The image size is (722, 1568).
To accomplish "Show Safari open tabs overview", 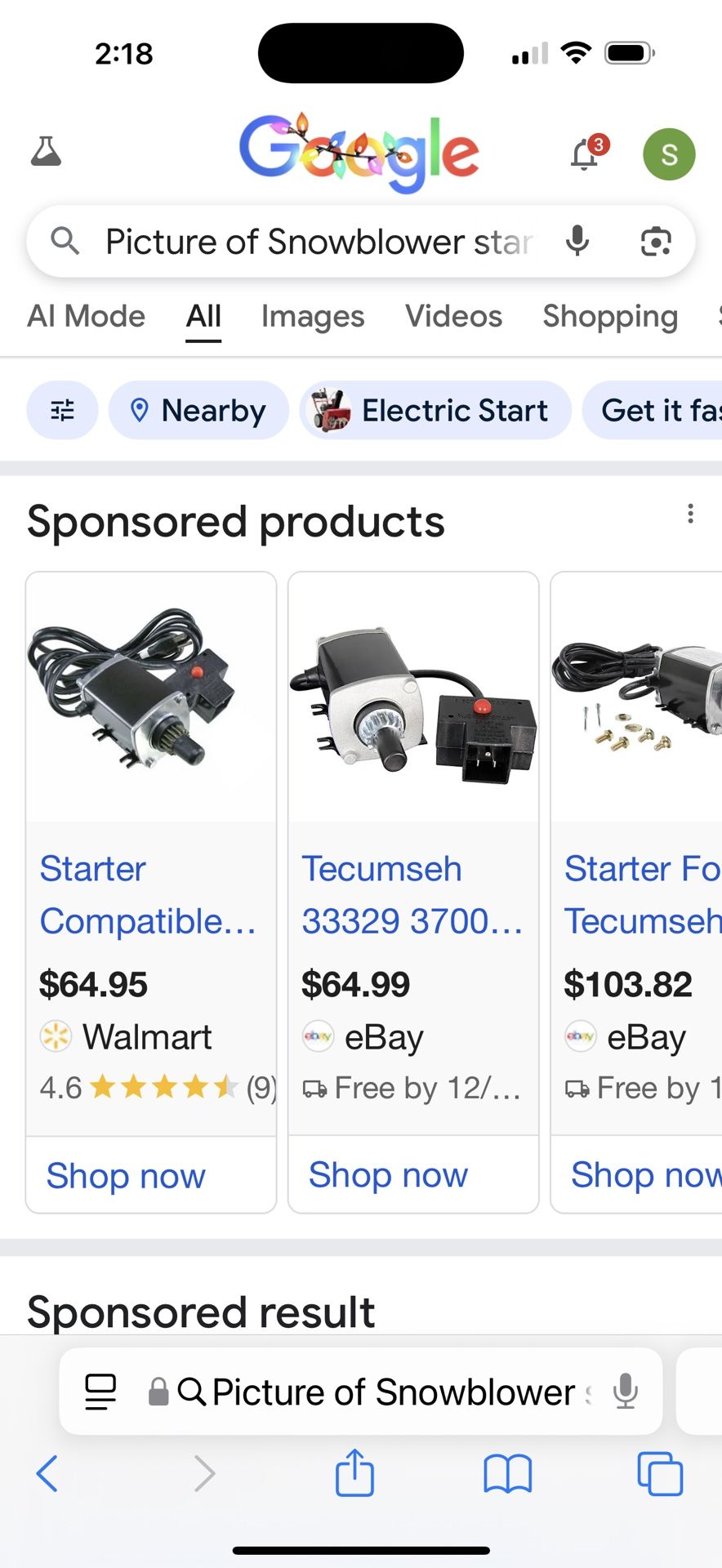I will 659,1473.
